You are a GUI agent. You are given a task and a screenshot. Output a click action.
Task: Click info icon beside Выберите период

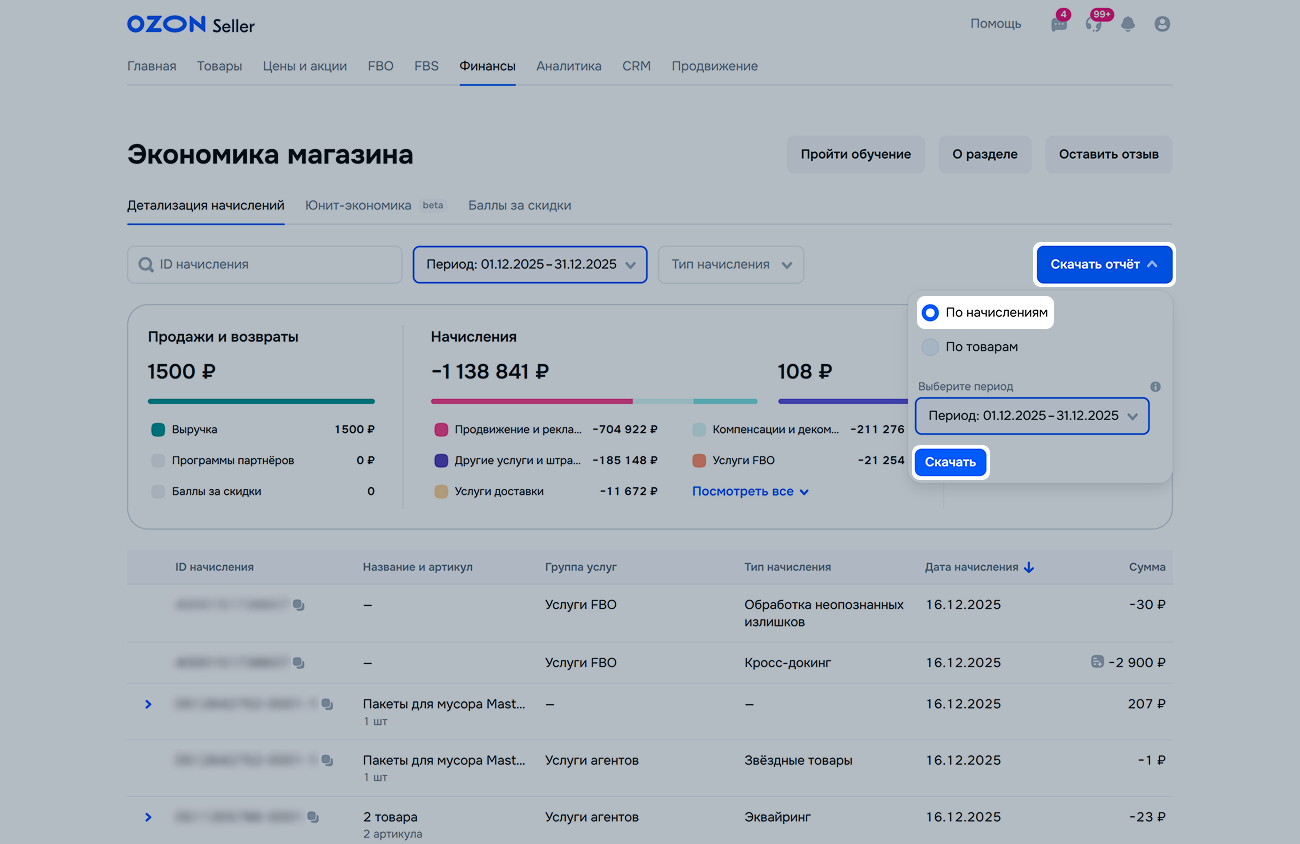click(1155, 387)
